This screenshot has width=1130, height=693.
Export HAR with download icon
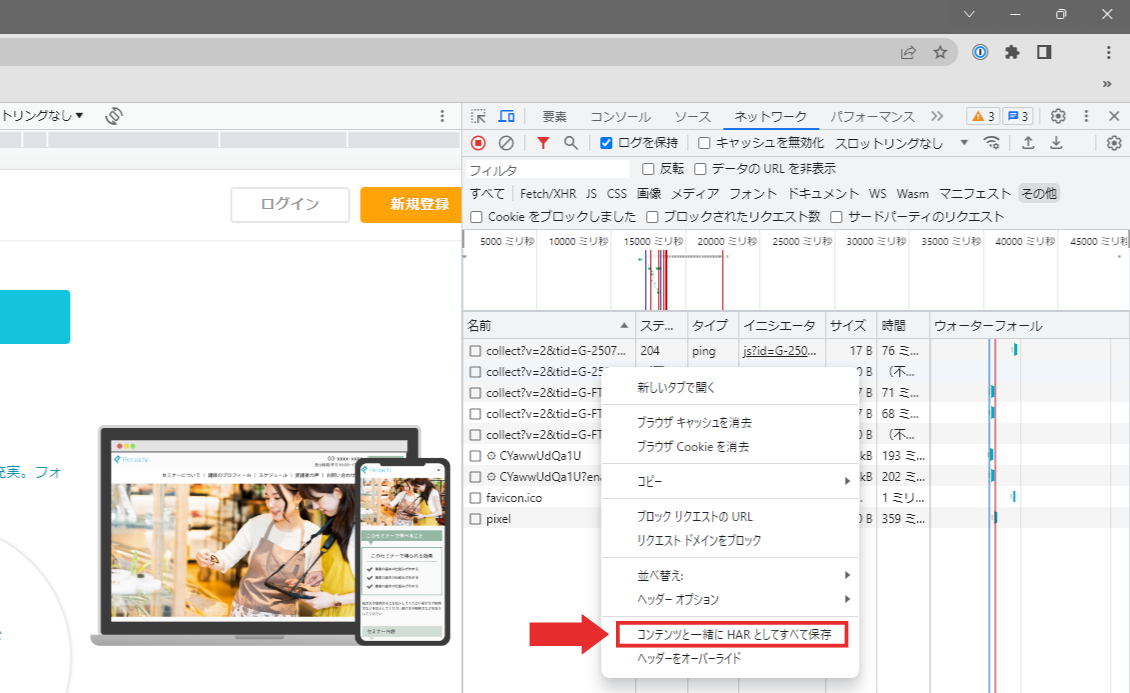pos(1056,143)
